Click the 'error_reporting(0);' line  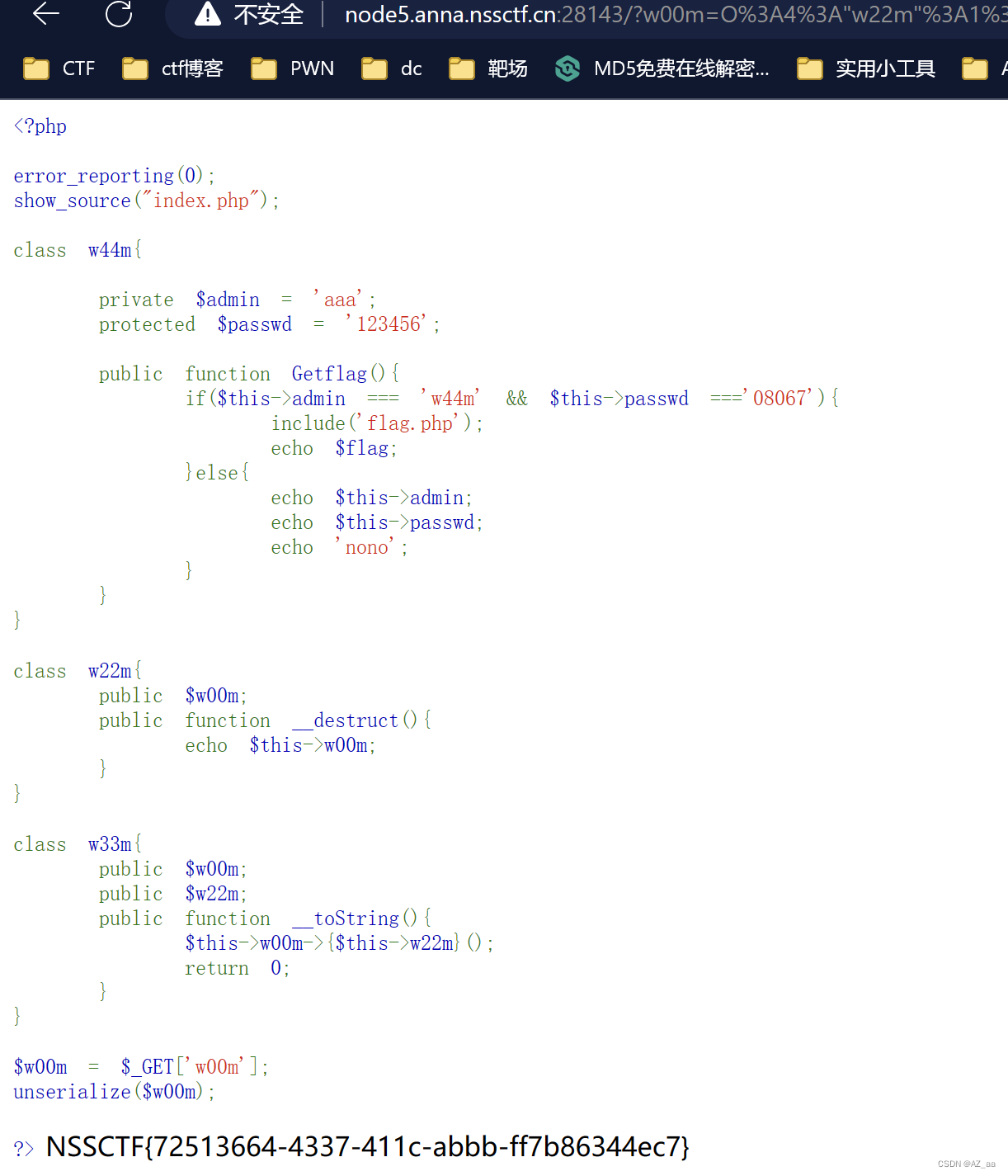114,176
